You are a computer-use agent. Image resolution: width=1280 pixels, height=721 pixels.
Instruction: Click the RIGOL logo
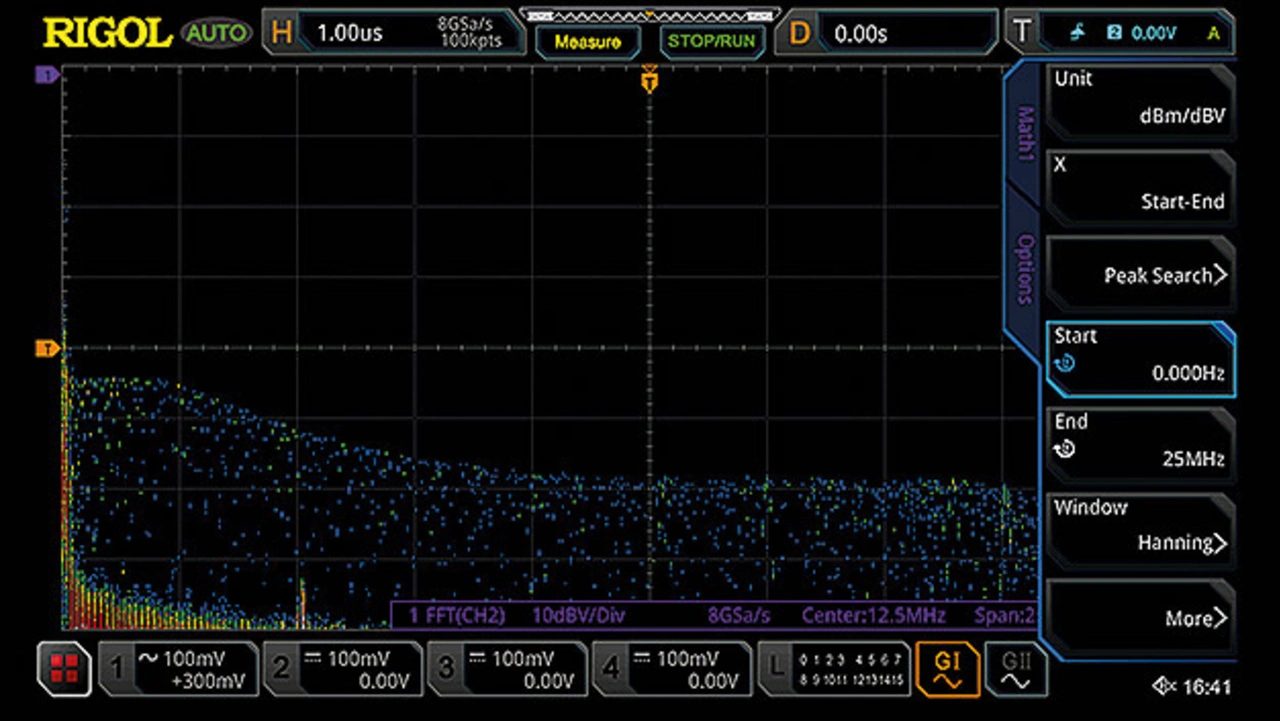tap(108, 33)
